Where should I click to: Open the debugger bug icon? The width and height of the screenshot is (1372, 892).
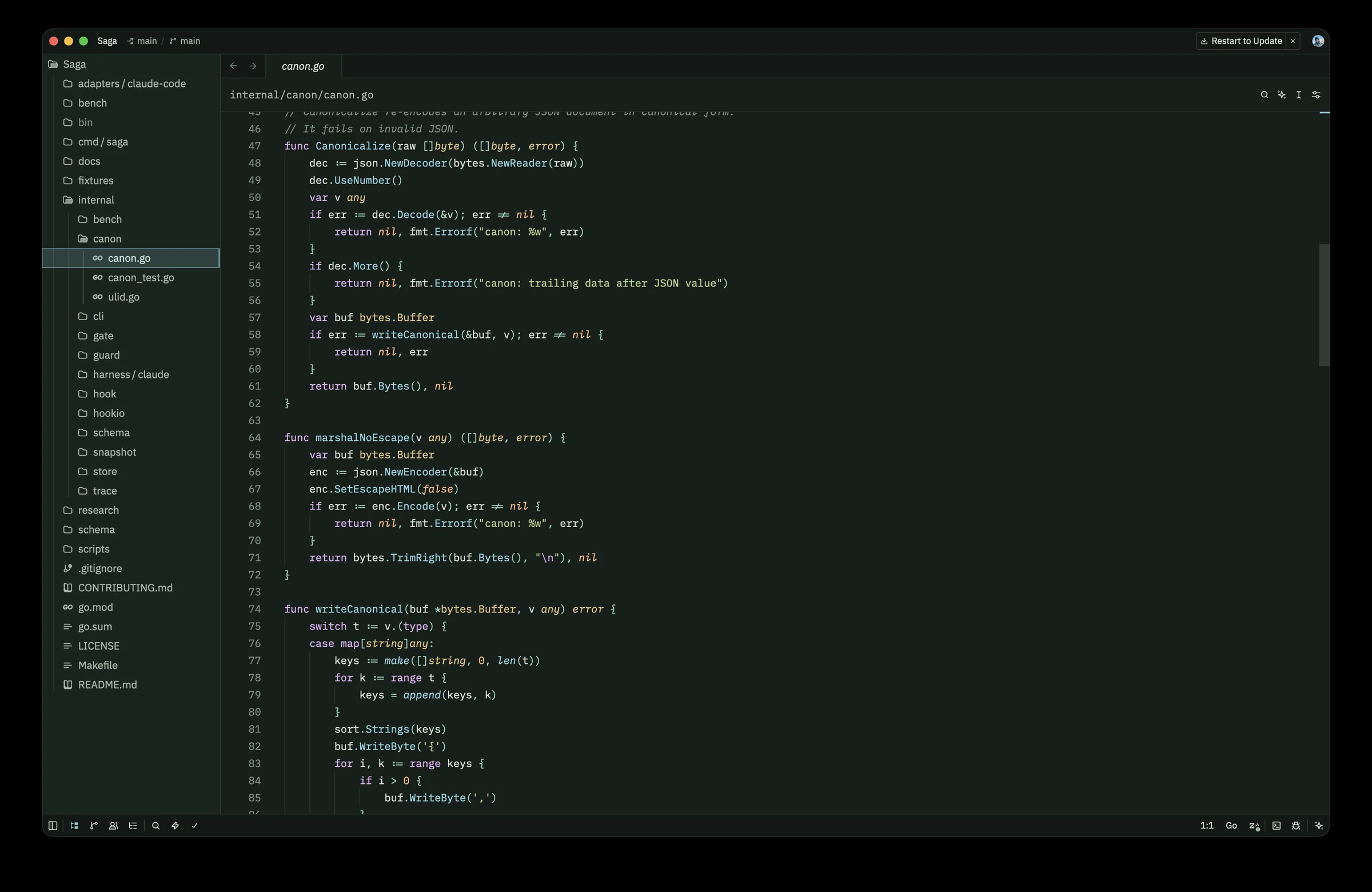tap(1296, 826)
